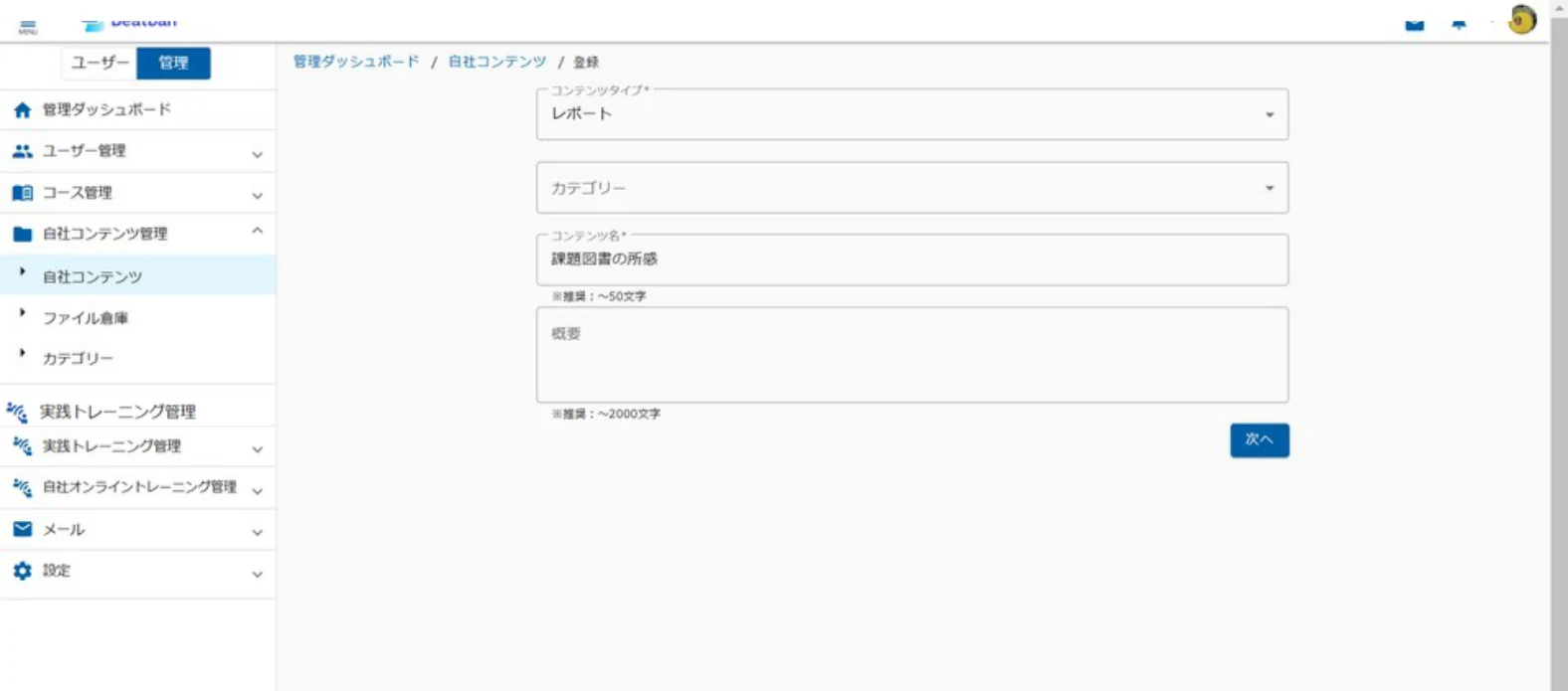Click 自社コンテンツ breadcrumb link

point(497,62)
